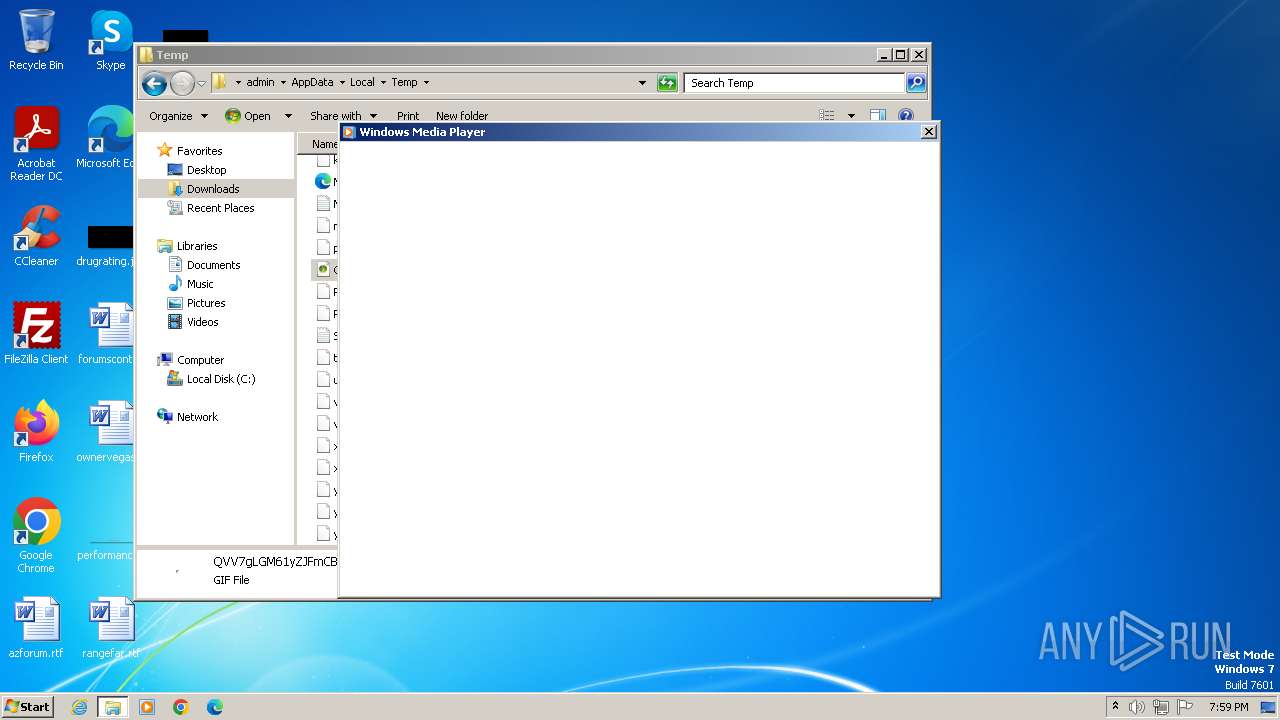The height and width of the screenshot is (720, 1280).
Task: Change view with the views icon
Action: (x=827, y=116)
